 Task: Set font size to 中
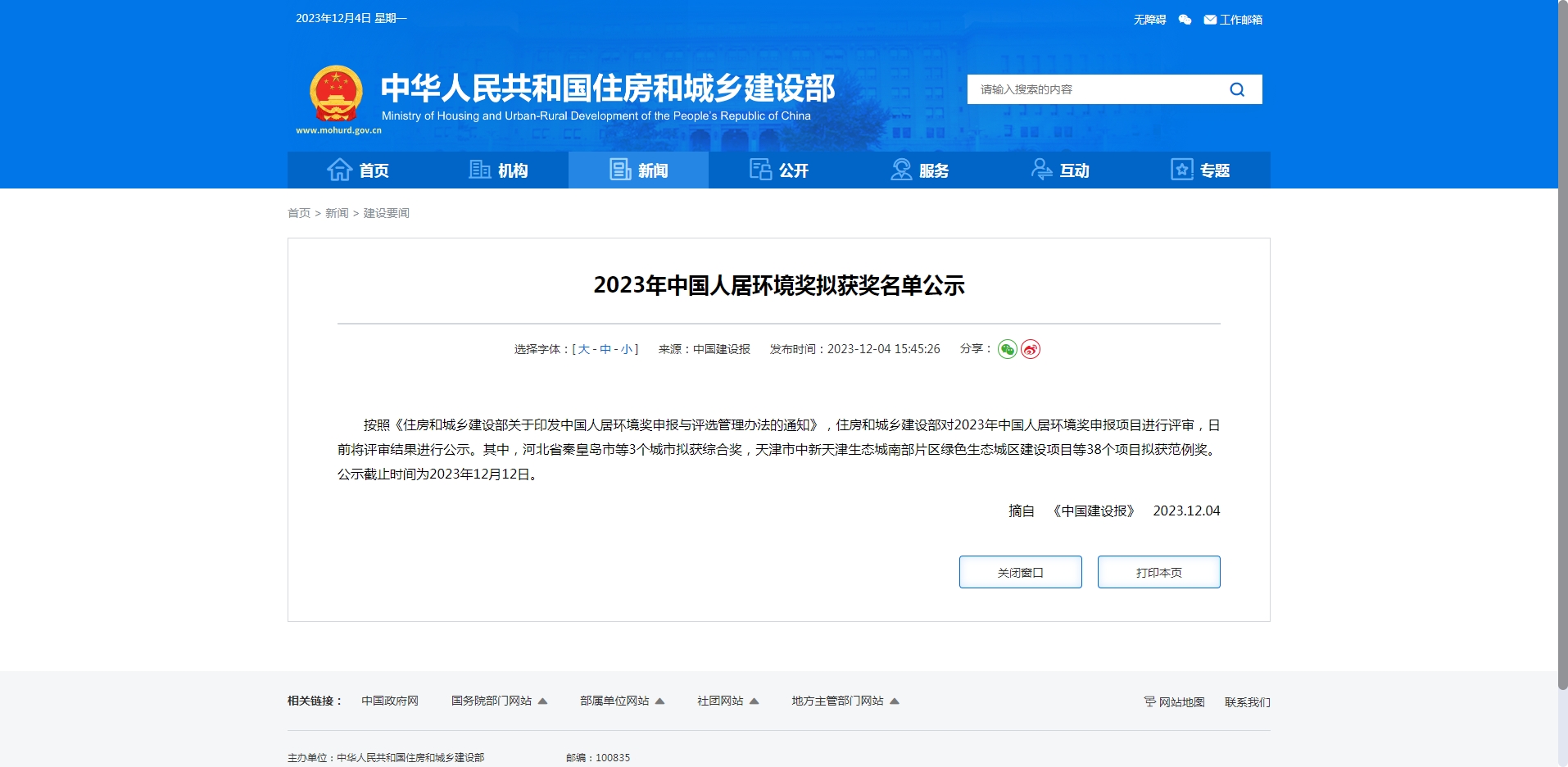(x=605, y=349)
